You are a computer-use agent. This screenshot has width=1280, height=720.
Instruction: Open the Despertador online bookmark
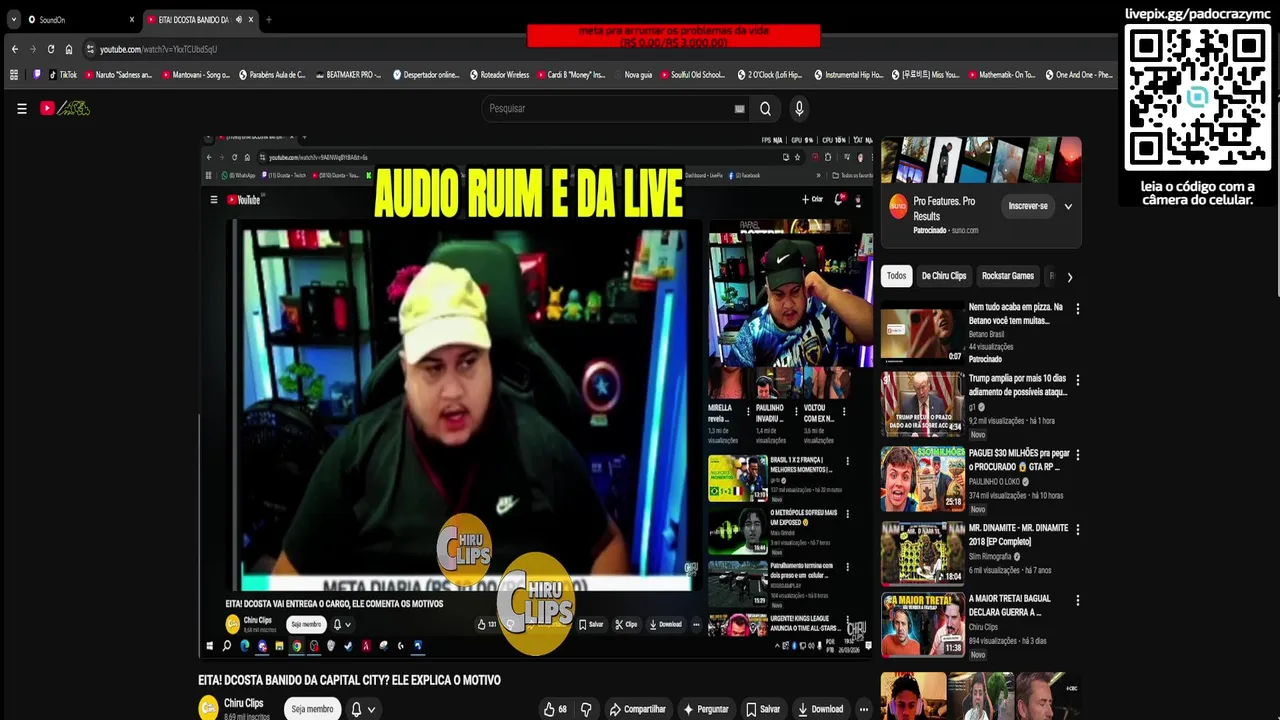tap(426, 74)
